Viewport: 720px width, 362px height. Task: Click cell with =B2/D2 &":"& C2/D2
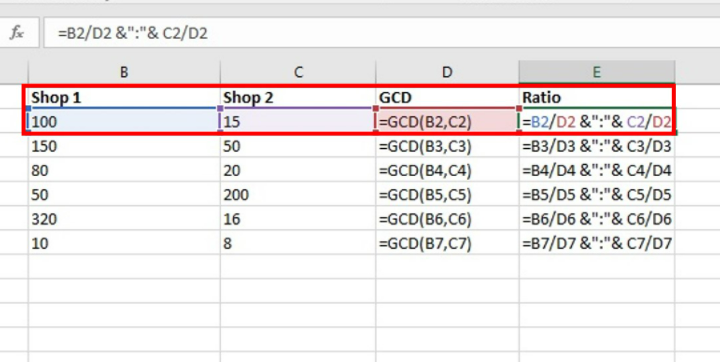(x=597, y=122)
